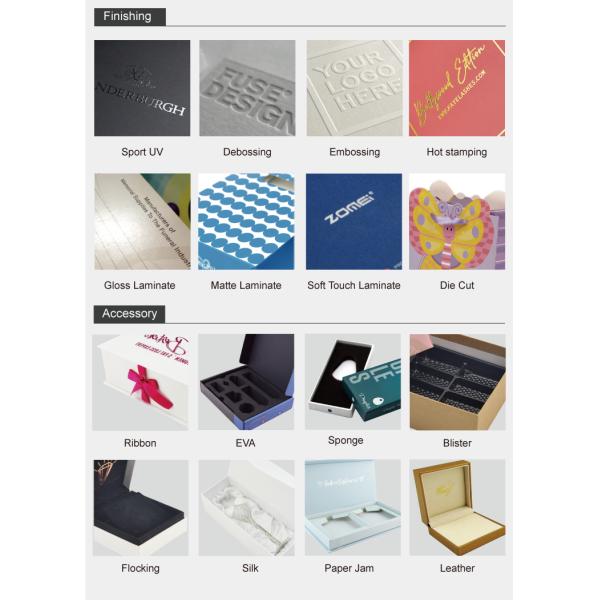The image size is (600, 600).
Task: Choose the Embossing sample image
Action: pyautogui.click(x=354, y=88)
